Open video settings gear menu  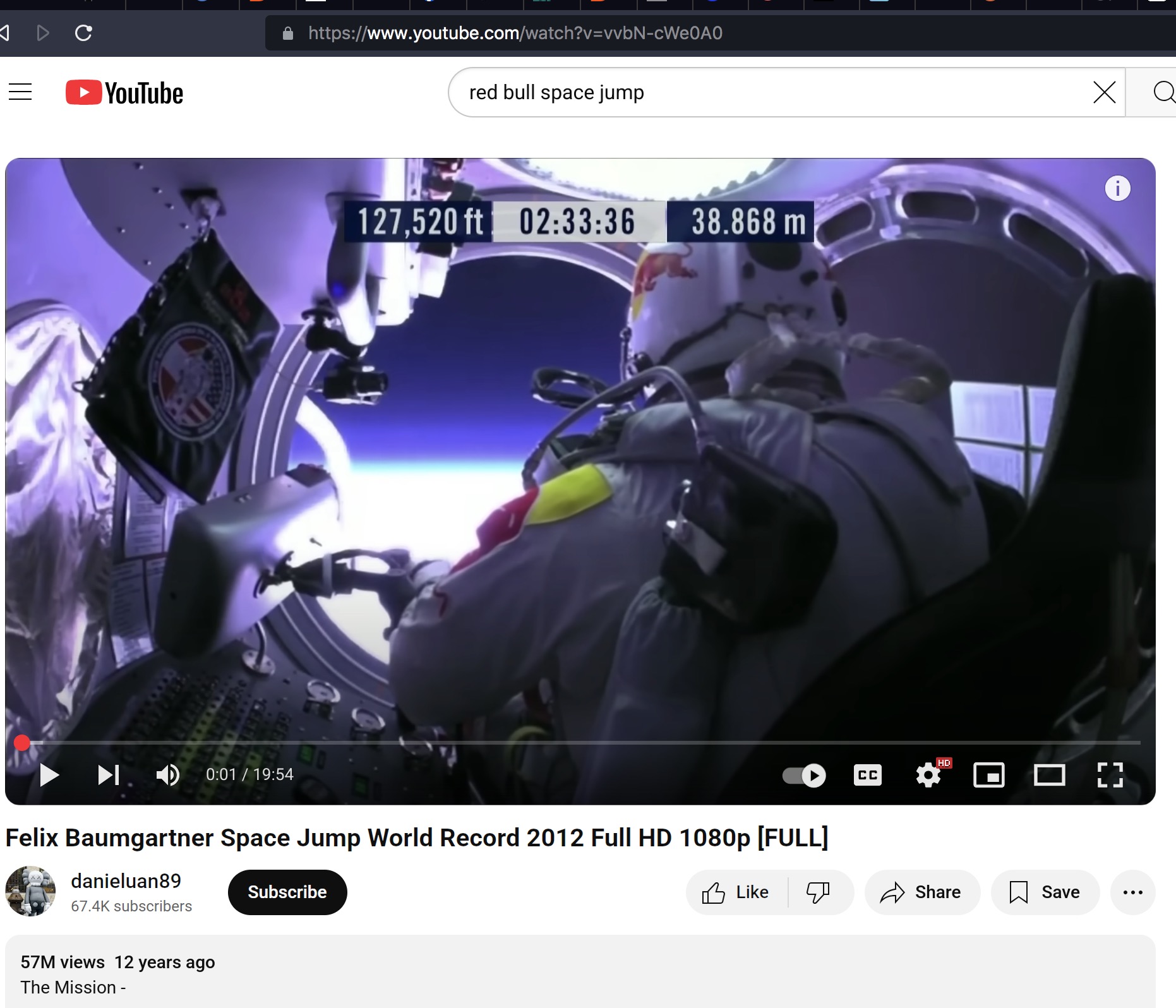coord(928,775)
